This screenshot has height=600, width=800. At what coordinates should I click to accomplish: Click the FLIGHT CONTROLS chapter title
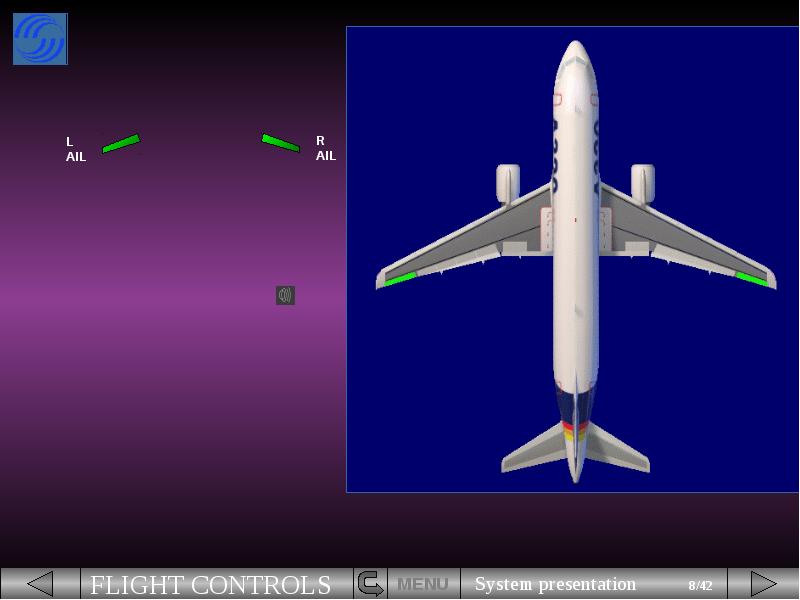point(211,585)
